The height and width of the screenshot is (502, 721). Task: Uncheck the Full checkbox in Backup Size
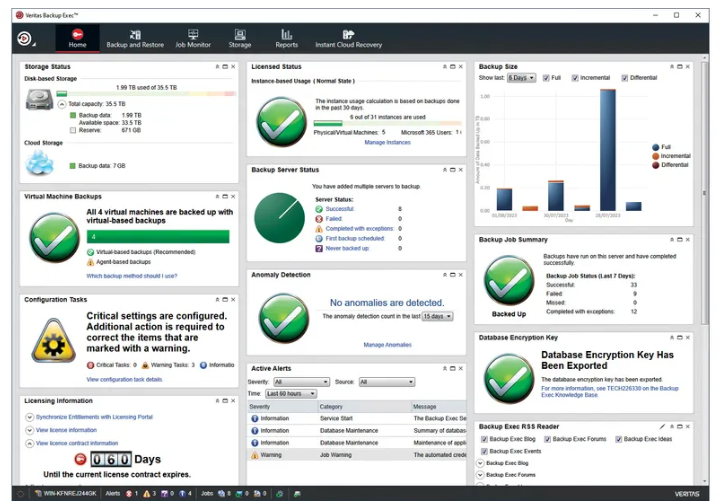tap(546, 78)
